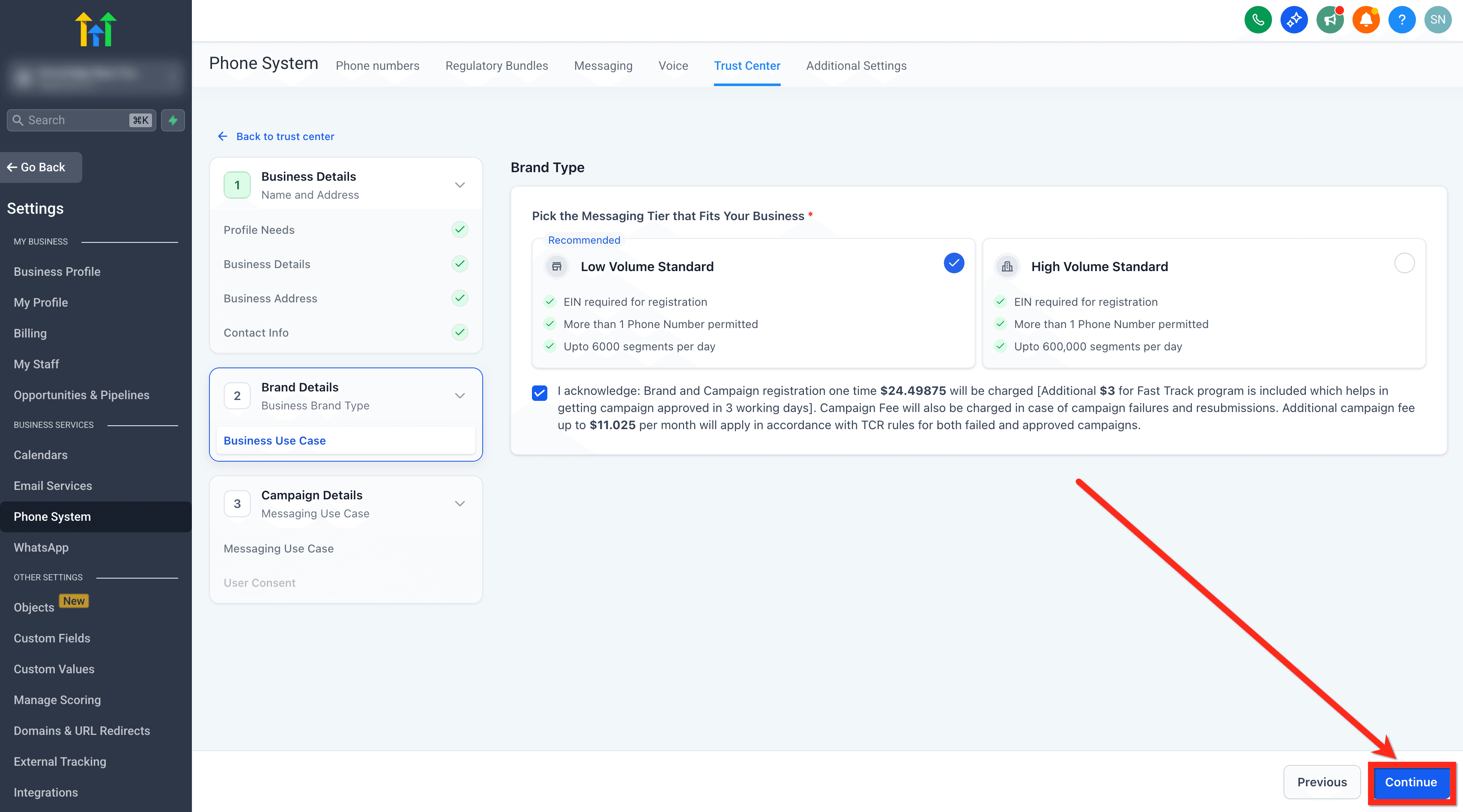This screenshot has width=1463, height=812.
Task: Click the Business Details step completed checkmark
Action: point(460,263)
